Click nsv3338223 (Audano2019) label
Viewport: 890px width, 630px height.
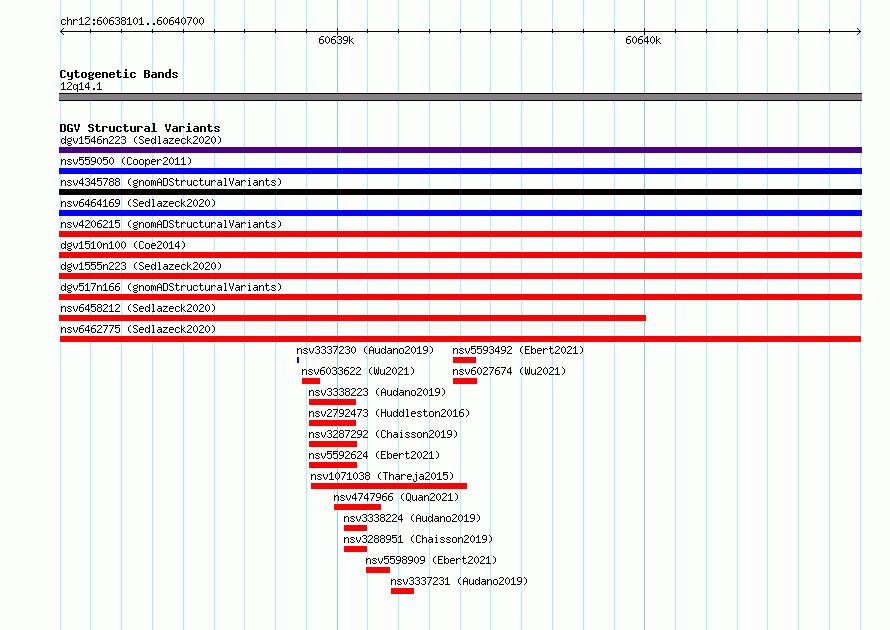pyautogui.click(x=377, y=392)
